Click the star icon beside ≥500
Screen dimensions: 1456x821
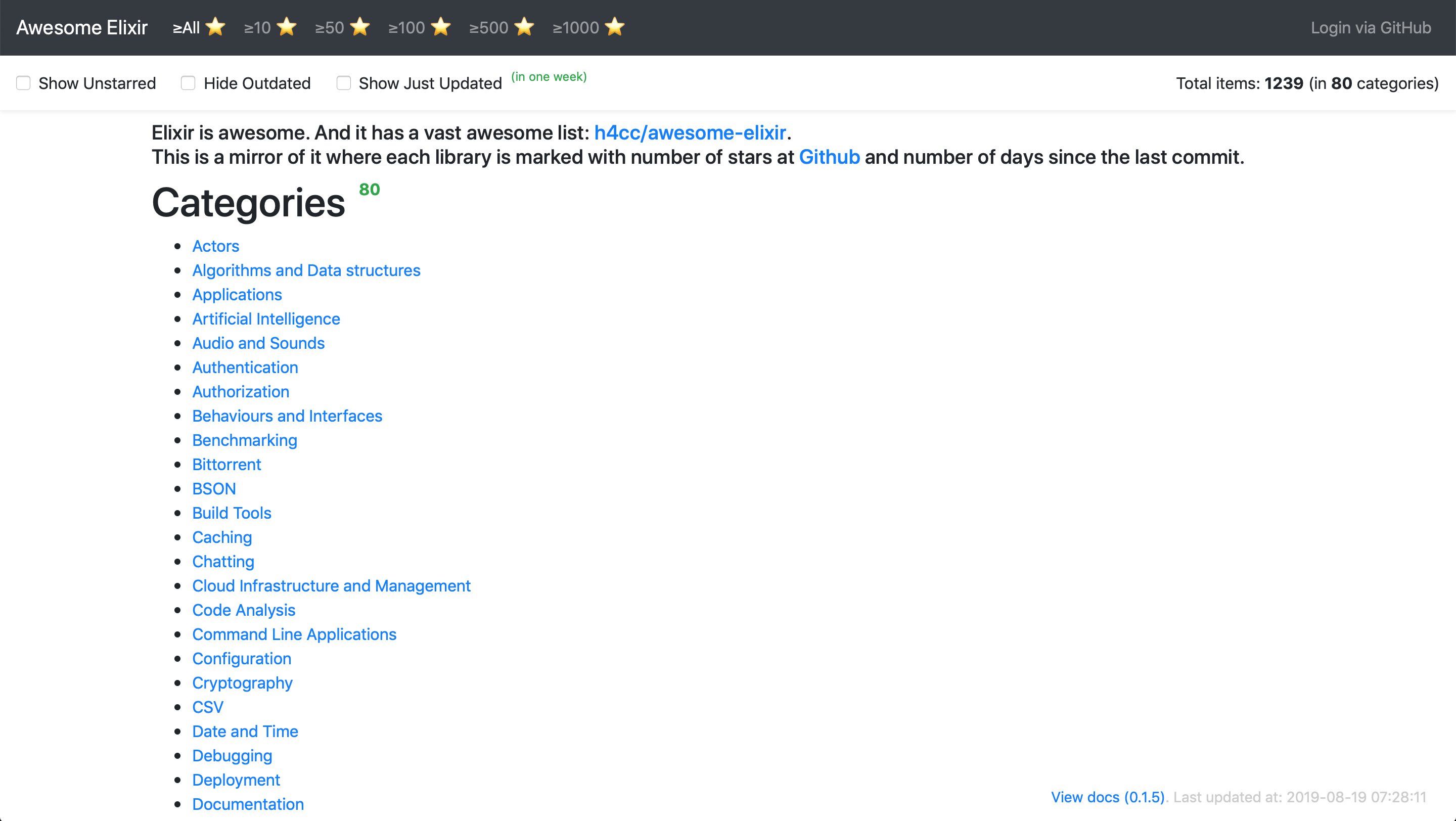[x=525, y=27]
